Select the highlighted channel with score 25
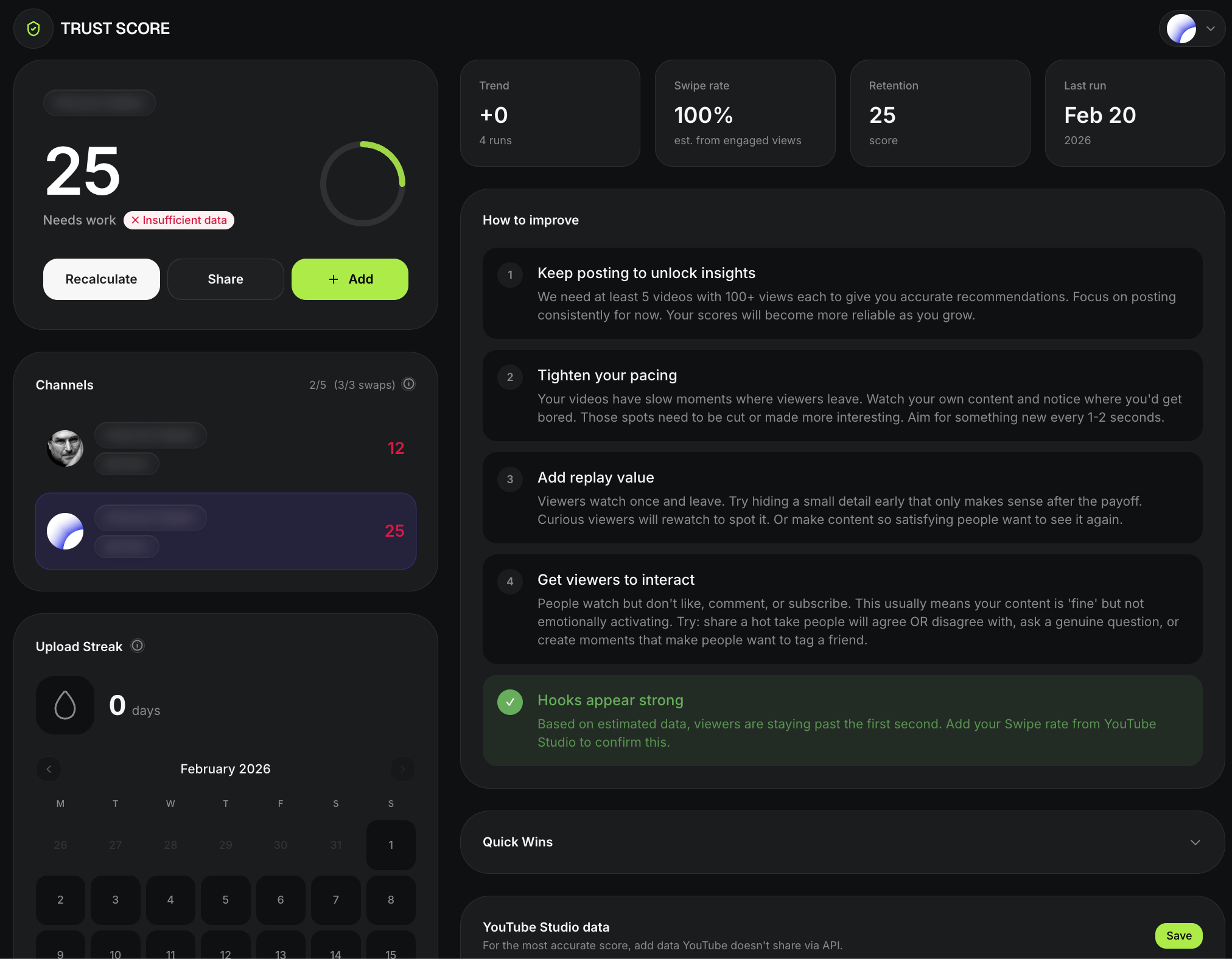The image size is (1232, 959). (x=225, y=531)
